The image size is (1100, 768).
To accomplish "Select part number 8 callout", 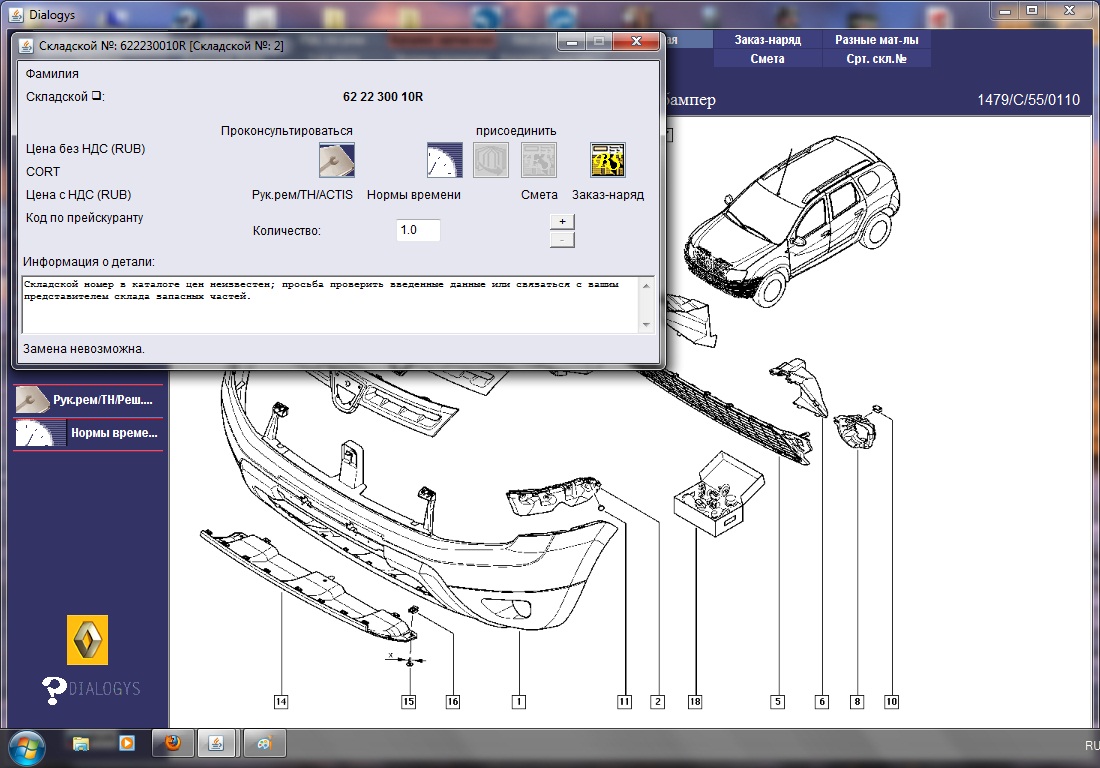I will (857, 701).
